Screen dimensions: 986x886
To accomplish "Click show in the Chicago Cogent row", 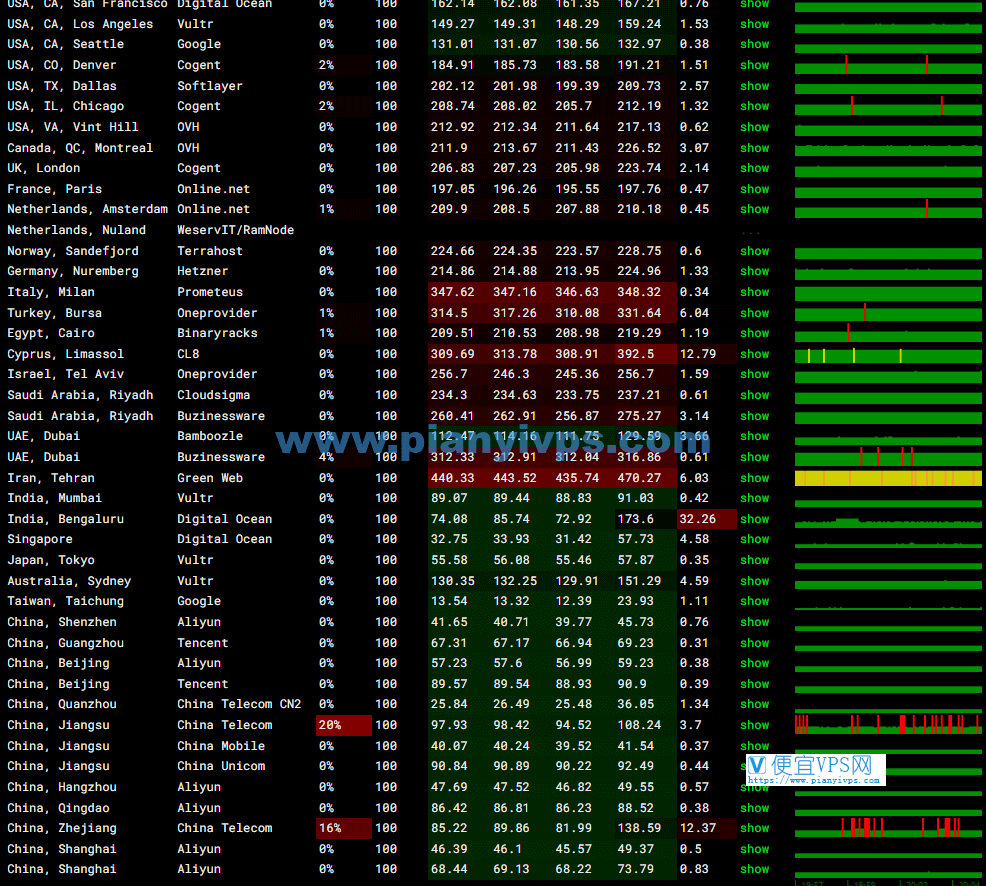I will pos(755,106).
